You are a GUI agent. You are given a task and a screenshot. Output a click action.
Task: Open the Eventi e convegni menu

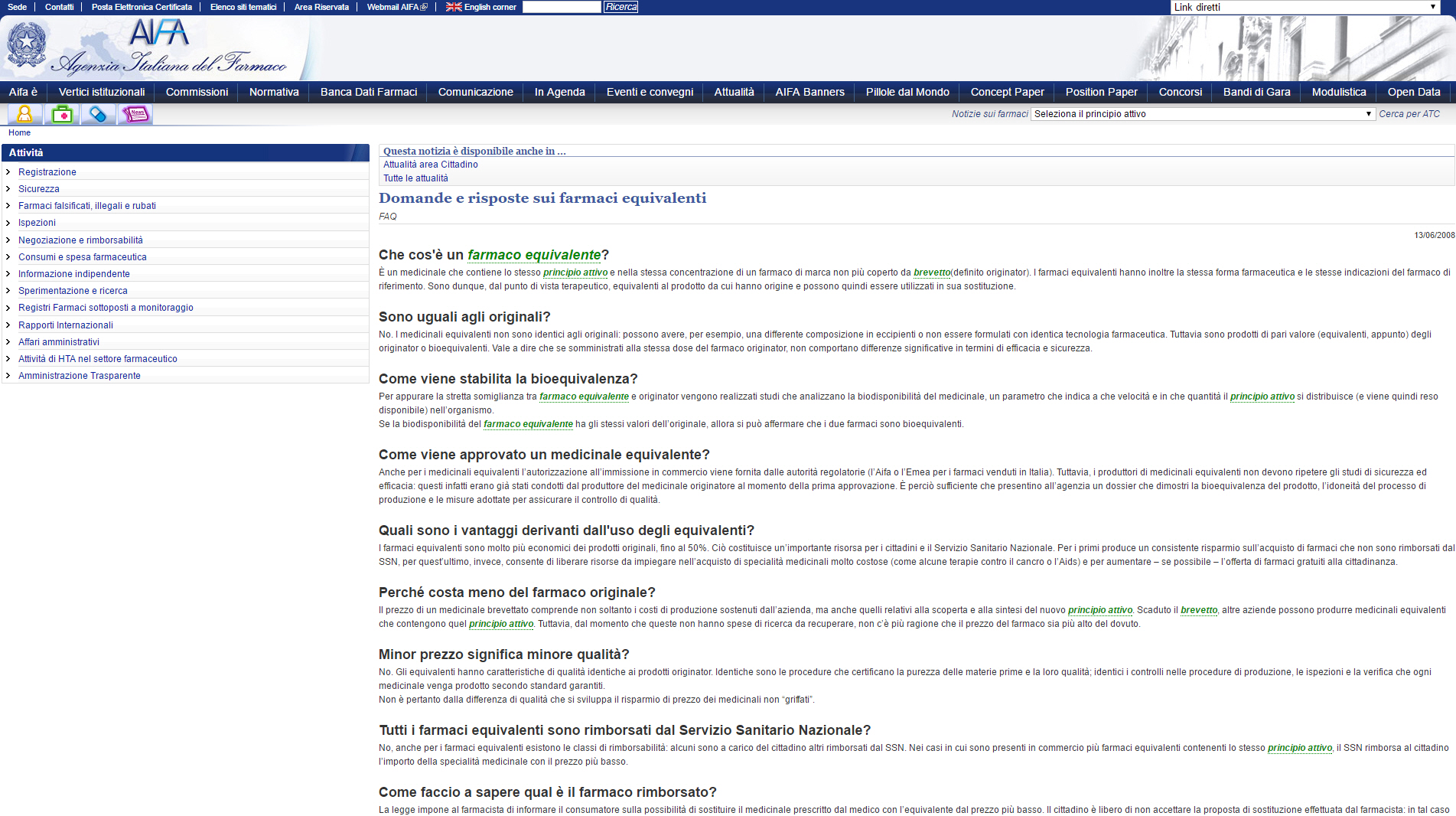pos(650,92)
